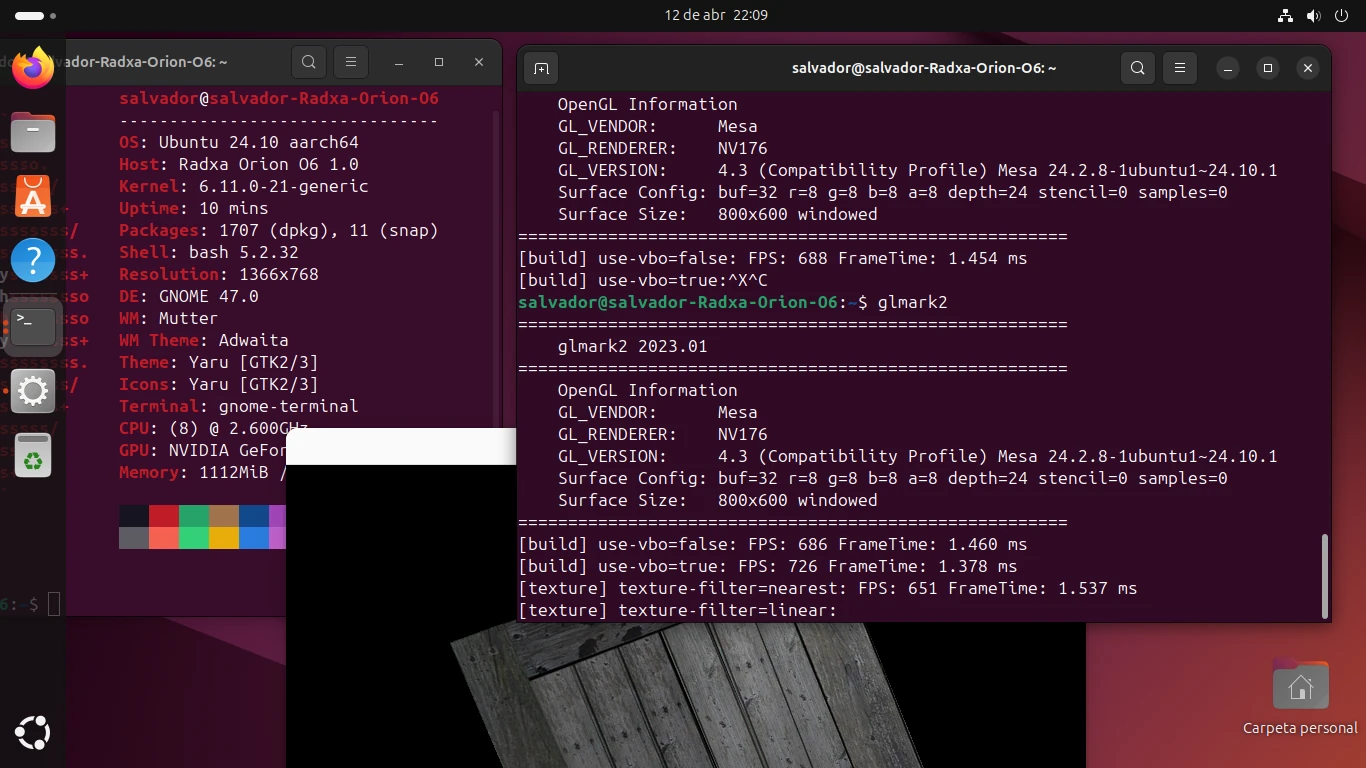Select Terminal icon in the dock
The height and width of the screenshot is (768, 1366).
pyautogui.click(x=33, y=326)
